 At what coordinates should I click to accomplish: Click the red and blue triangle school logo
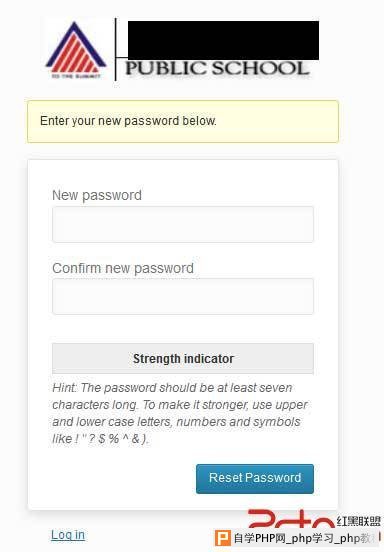(x=76, y=48)
